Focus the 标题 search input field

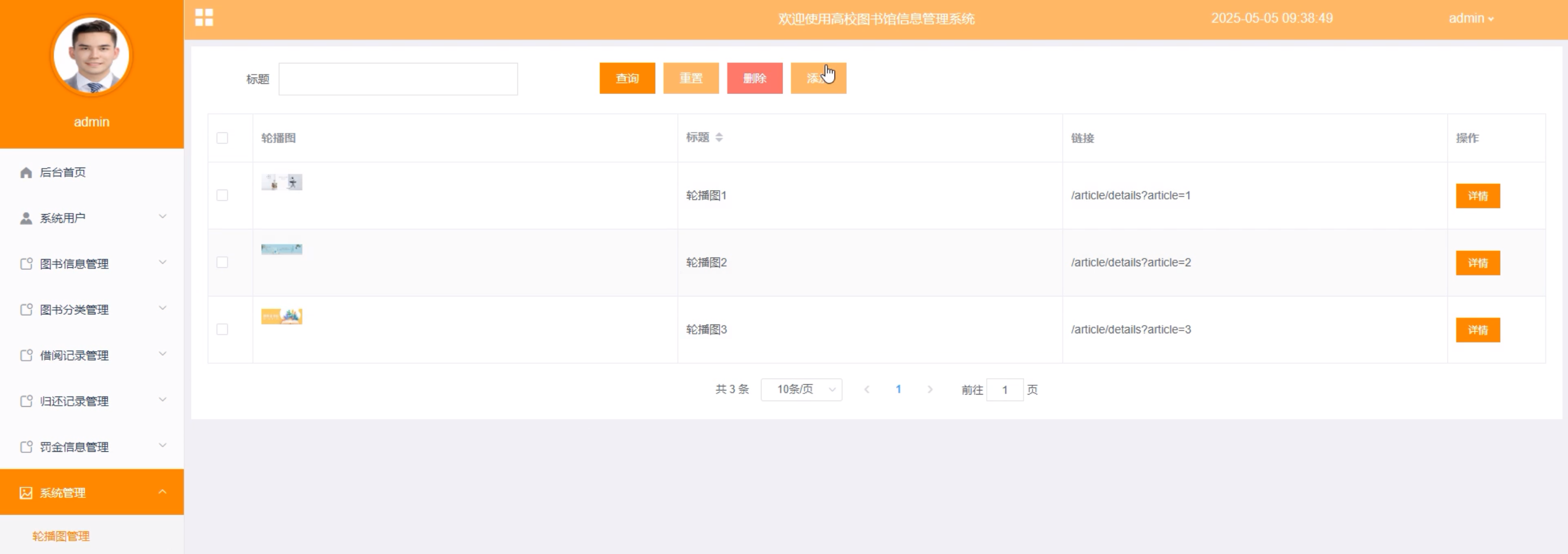point(398,79)
